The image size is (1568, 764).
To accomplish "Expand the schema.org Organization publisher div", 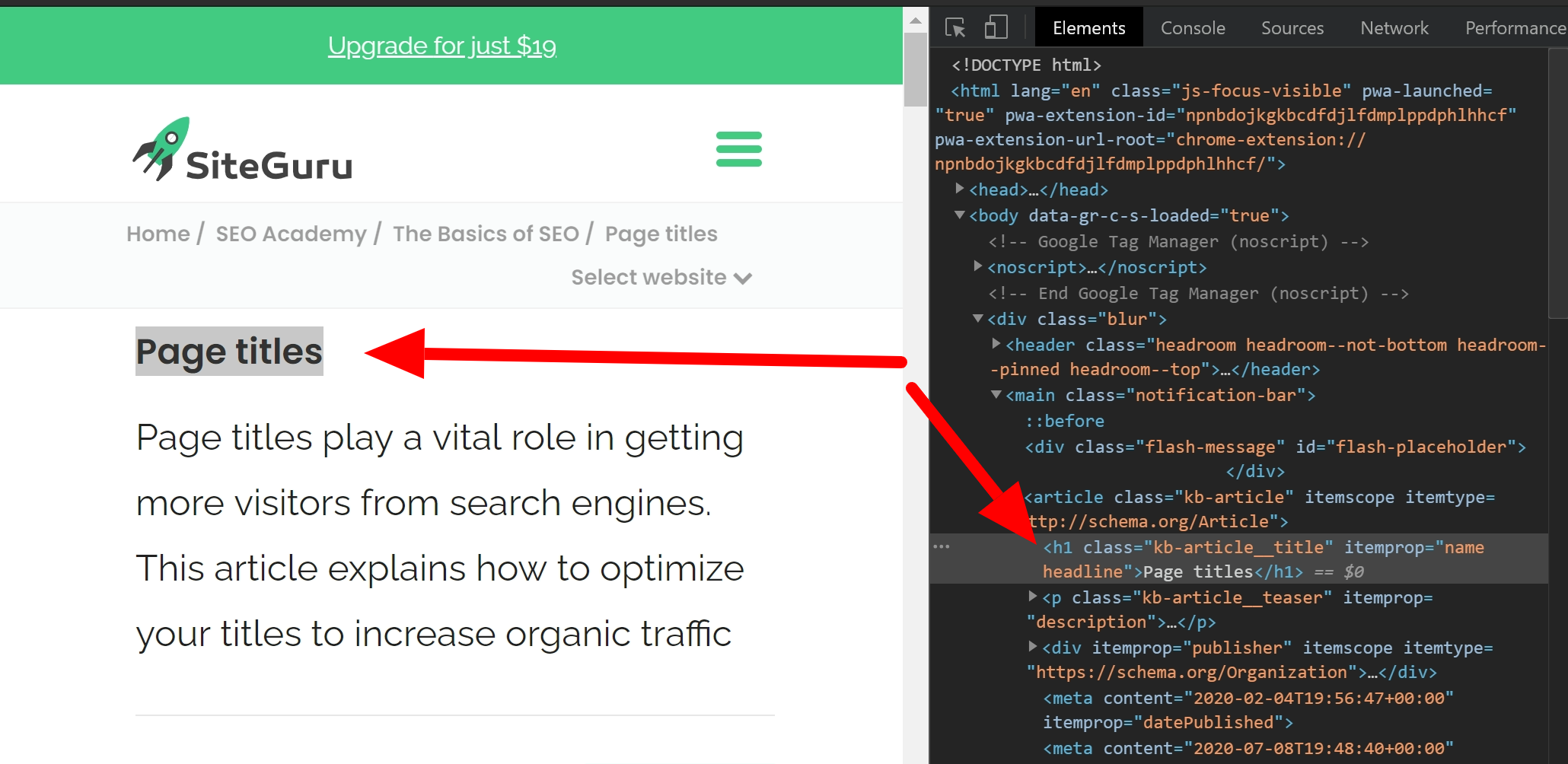I will click(1032, 648).
